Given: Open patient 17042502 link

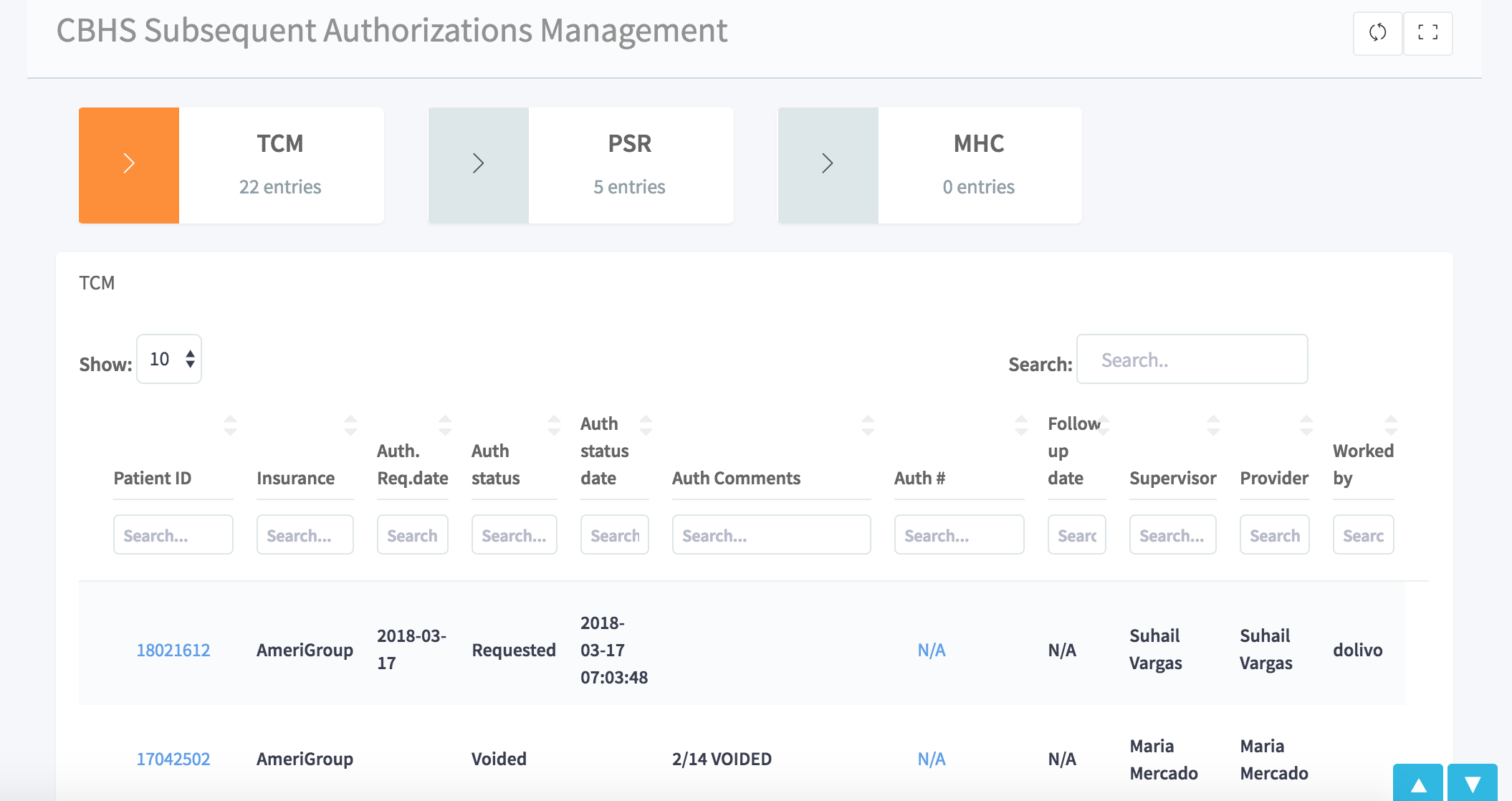Looking at the screenshot, I should point(173,759).
